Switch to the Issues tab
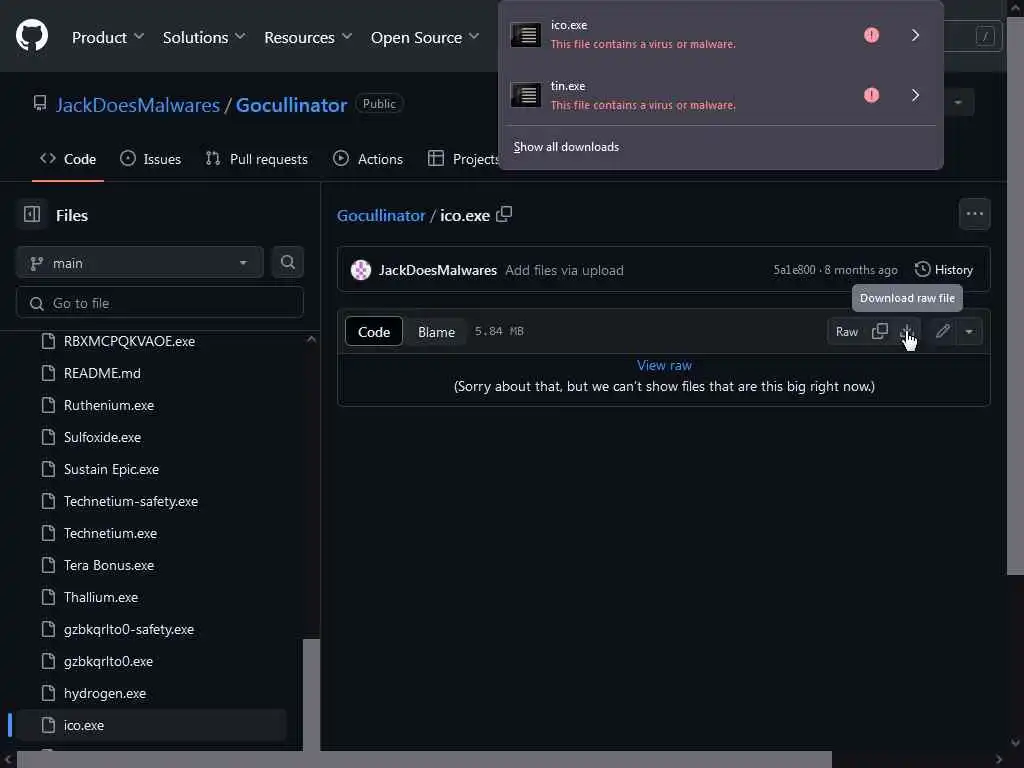The height and width of the screenshot is (768, 1024). pyautogui.click(x=151, y=159)
